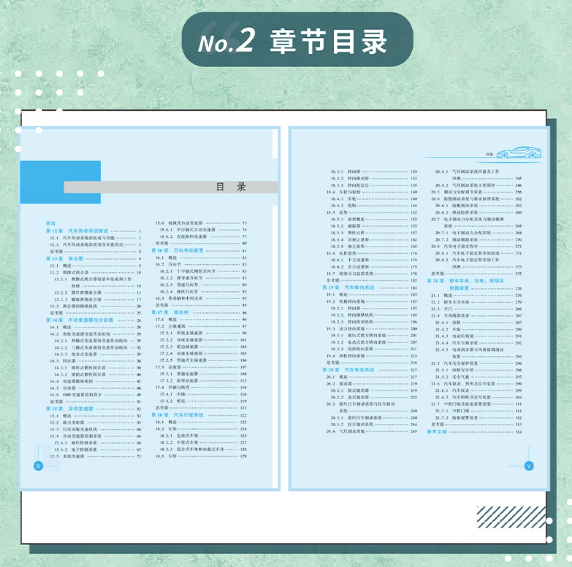Viewport: 572px width, 567px height.
Task: Click the 章节目录 banner title
Action: tap(328, 42)
